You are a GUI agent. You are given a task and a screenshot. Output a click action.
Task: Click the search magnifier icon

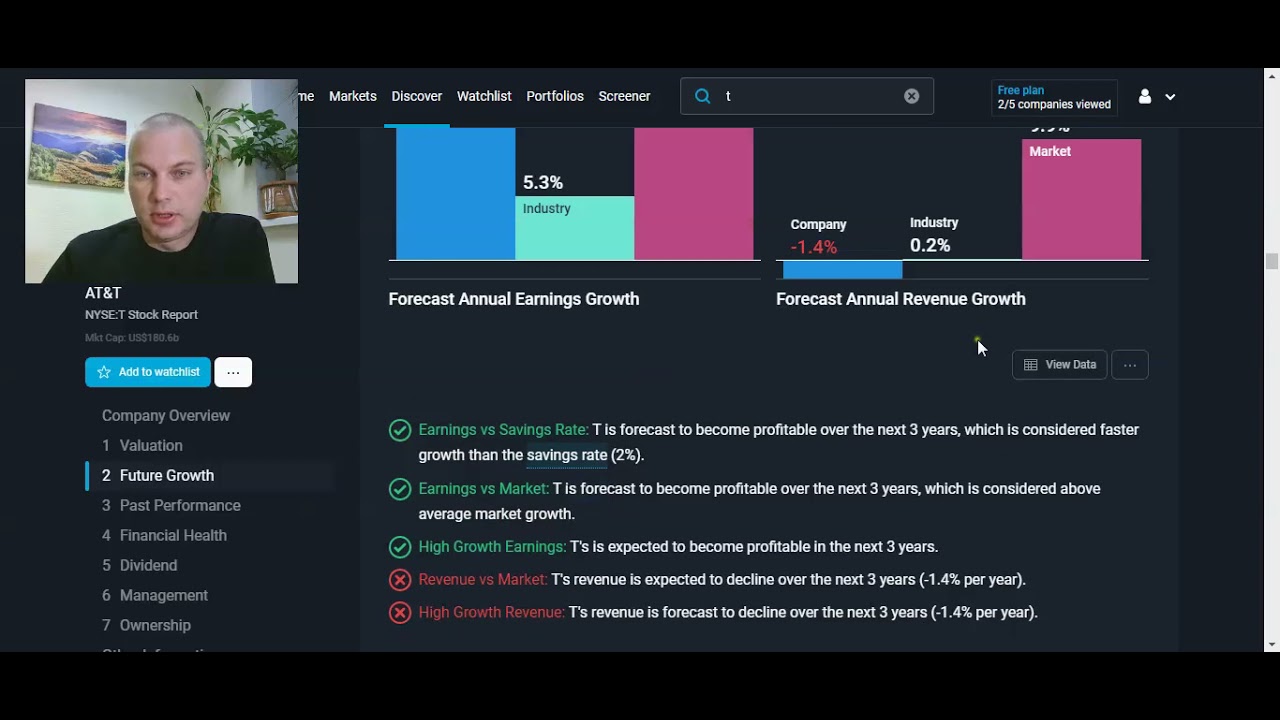pyautogui.click(x=702, y=96)
